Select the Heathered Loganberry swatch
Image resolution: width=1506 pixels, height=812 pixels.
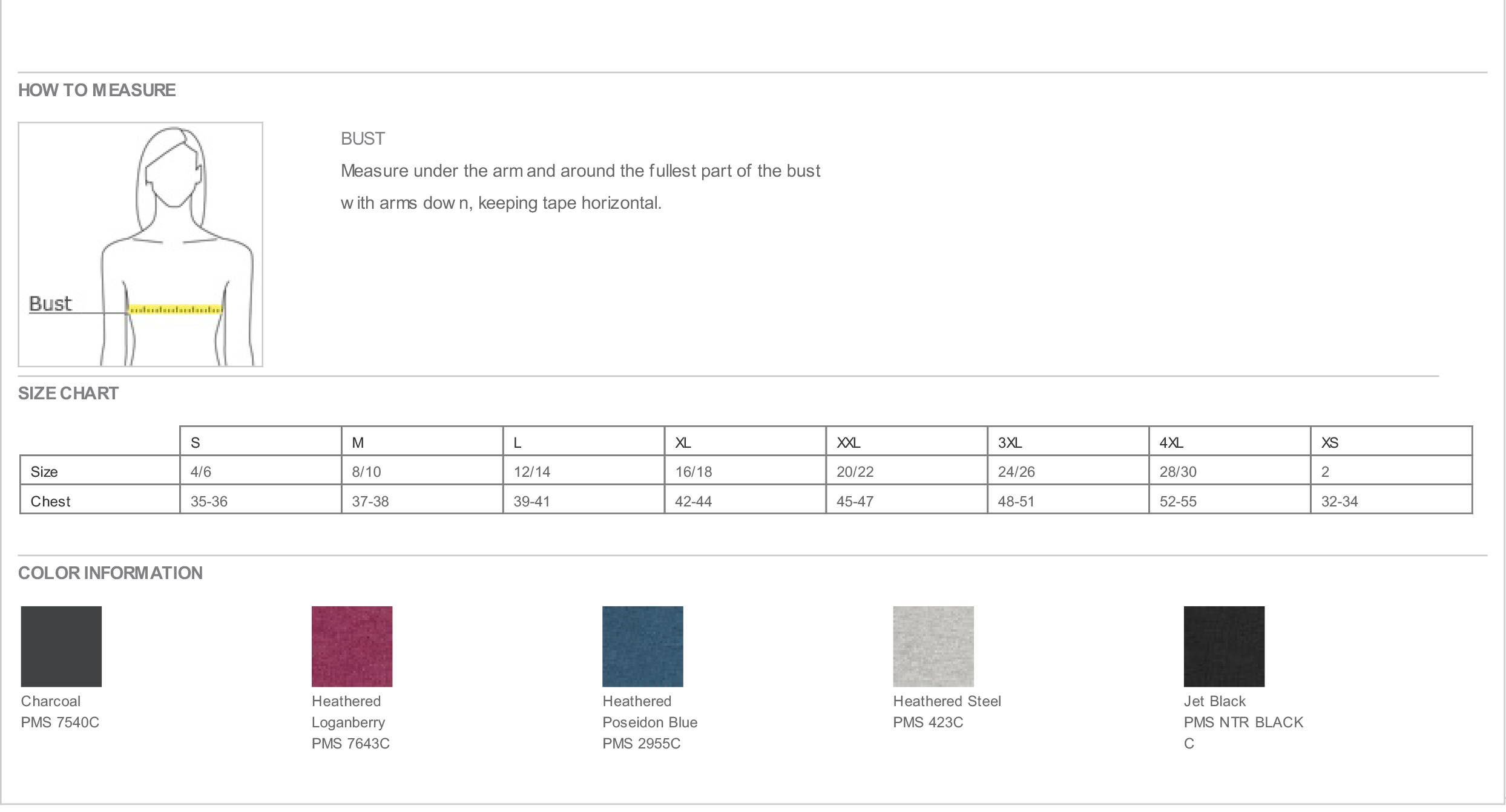coord(352,646)
